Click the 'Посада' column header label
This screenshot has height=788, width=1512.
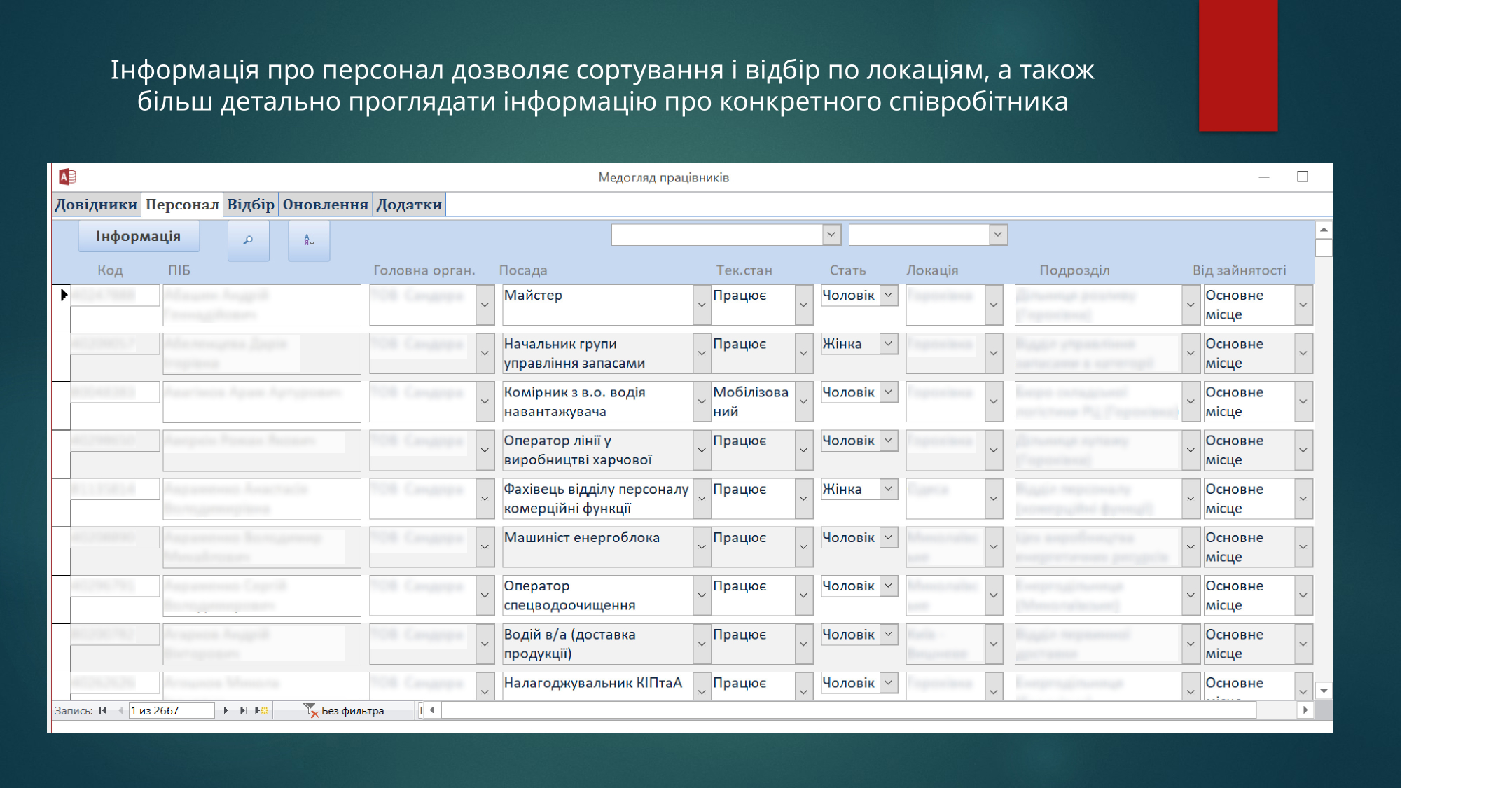tap(523, 270)
